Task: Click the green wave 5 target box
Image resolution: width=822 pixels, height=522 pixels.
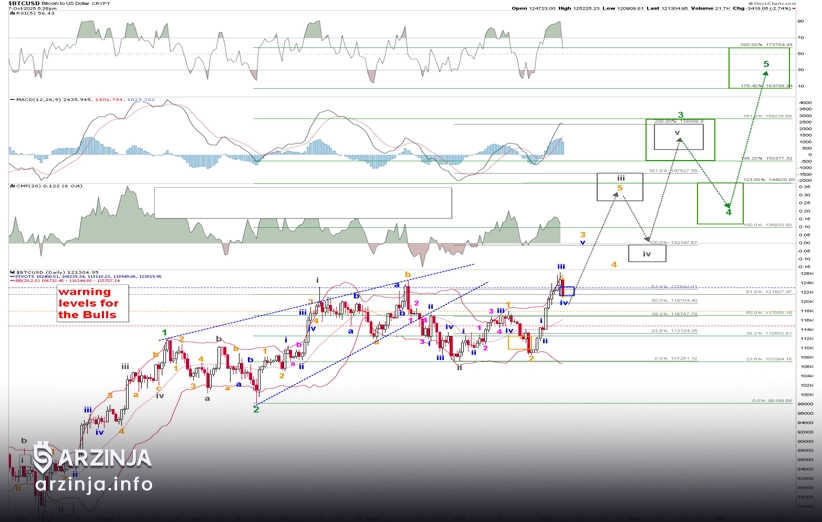Action: 759,68
